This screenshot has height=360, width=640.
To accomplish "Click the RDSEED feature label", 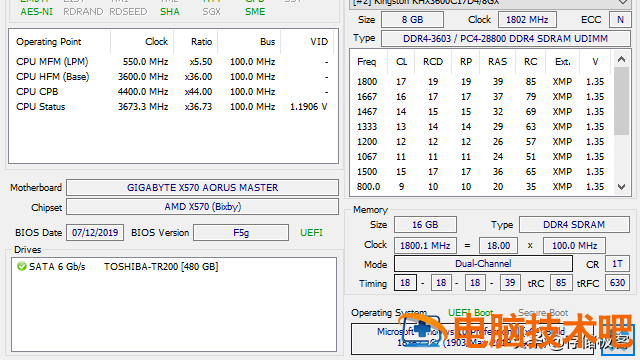I will tap(128, 12).
